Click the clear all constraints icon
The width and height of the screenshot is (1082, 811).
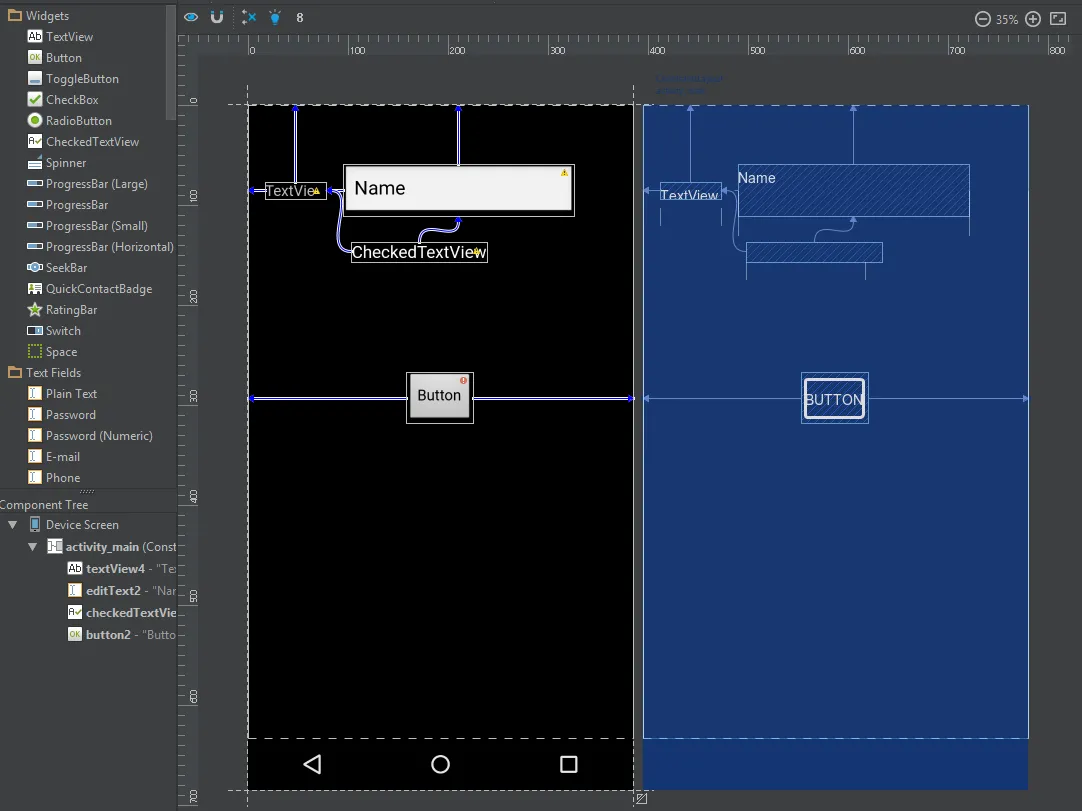(x=249, y=18)
